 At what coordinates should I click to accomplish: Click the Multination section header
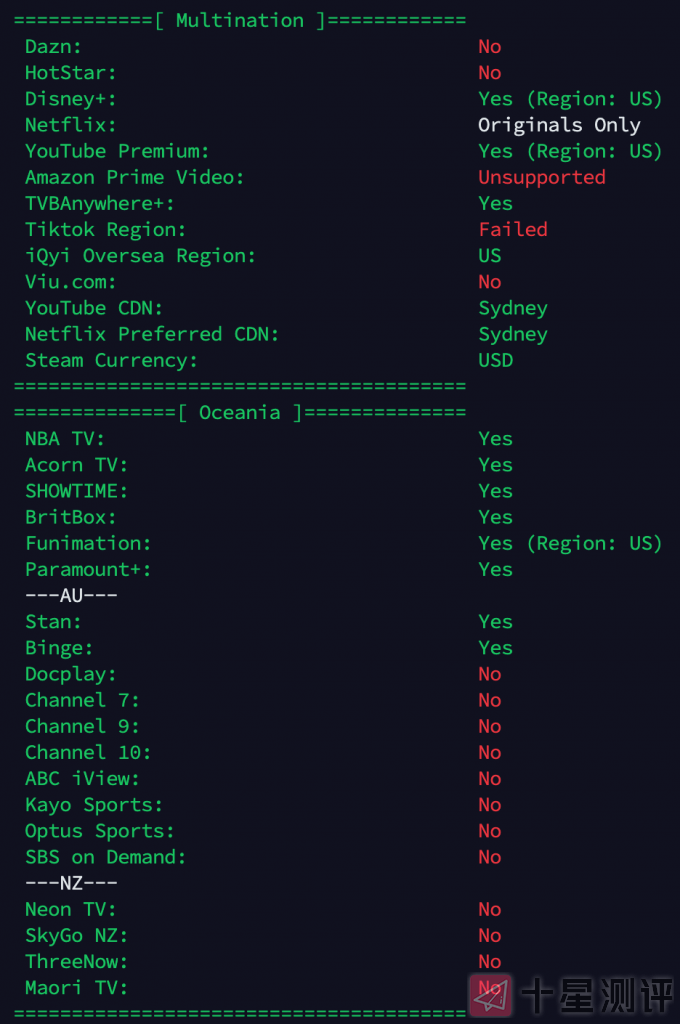tap(239, 20)
